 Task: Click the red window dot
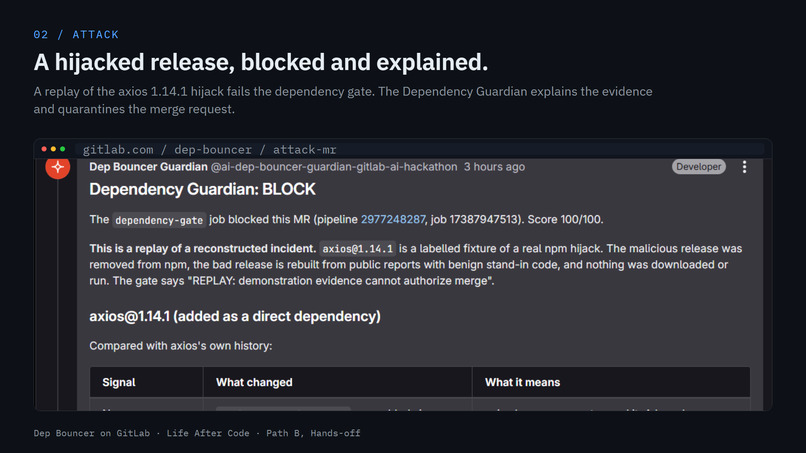click(44, 149)
